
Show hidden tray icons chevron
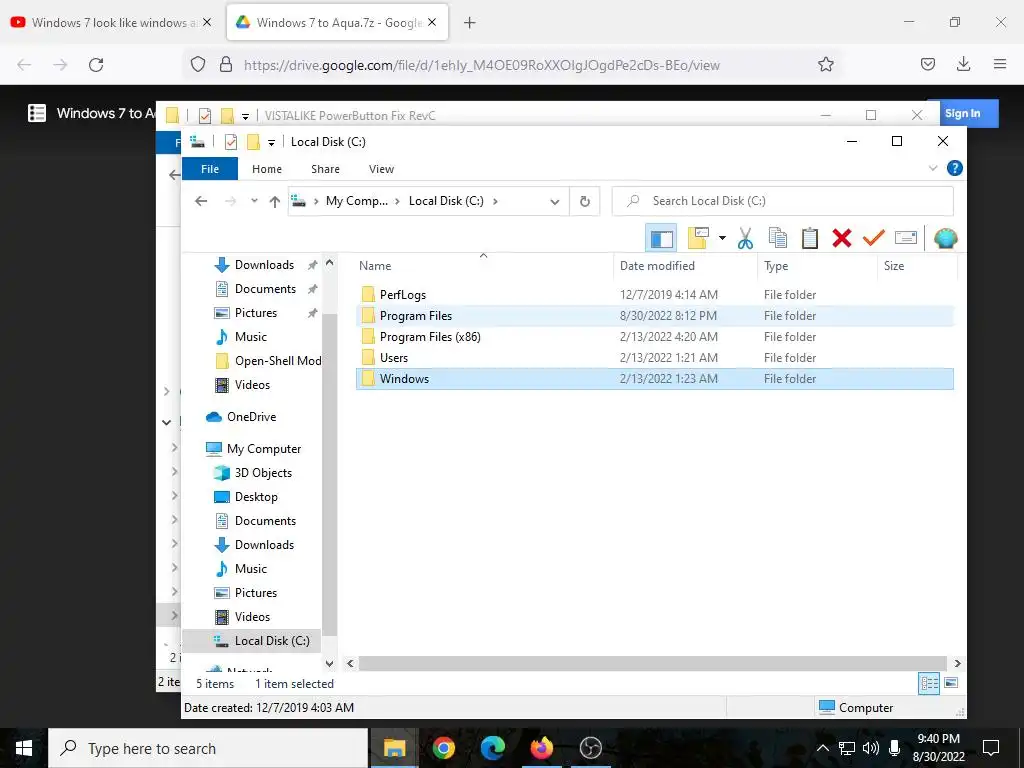tap(823, 748)
